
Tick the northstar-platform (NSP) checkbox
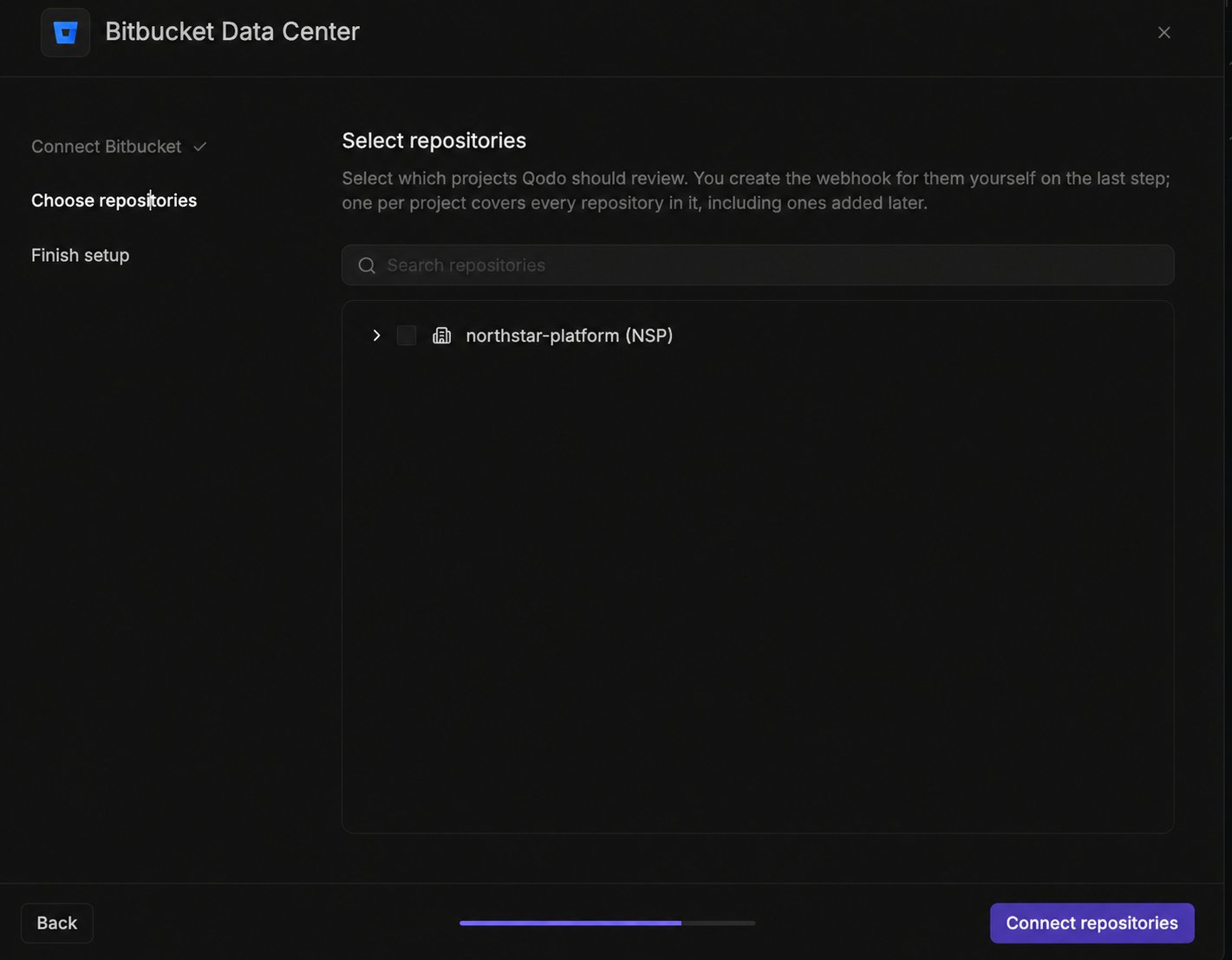pyautogui.click(x=407, y=336)
